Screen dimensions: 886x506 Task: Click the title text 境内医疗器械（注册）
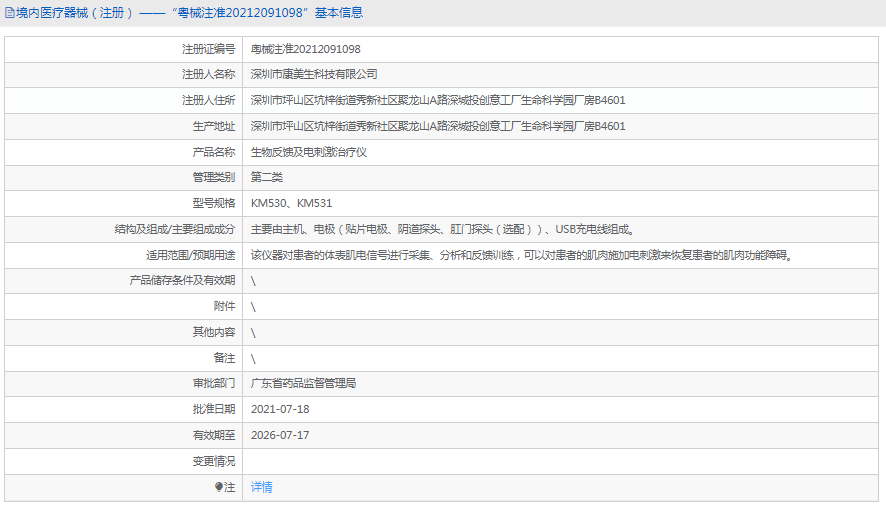tap(76, 12)
